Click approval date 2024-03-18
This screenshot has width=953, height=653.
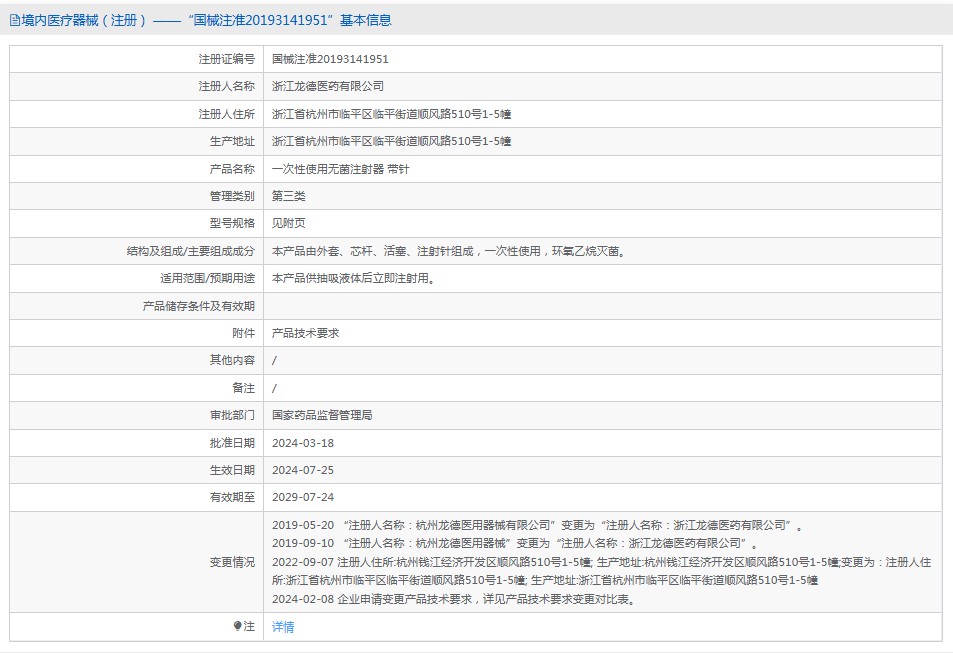pyautogui.click(x=303, y=442)
